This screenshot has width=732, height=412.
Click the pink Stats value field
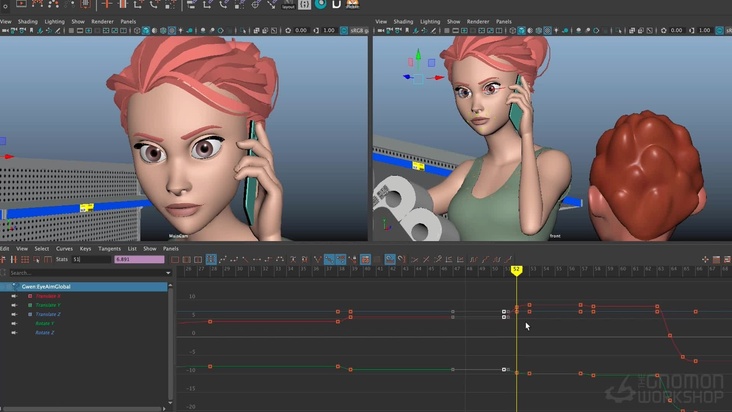pyautogui.click(x=138, y=259)
